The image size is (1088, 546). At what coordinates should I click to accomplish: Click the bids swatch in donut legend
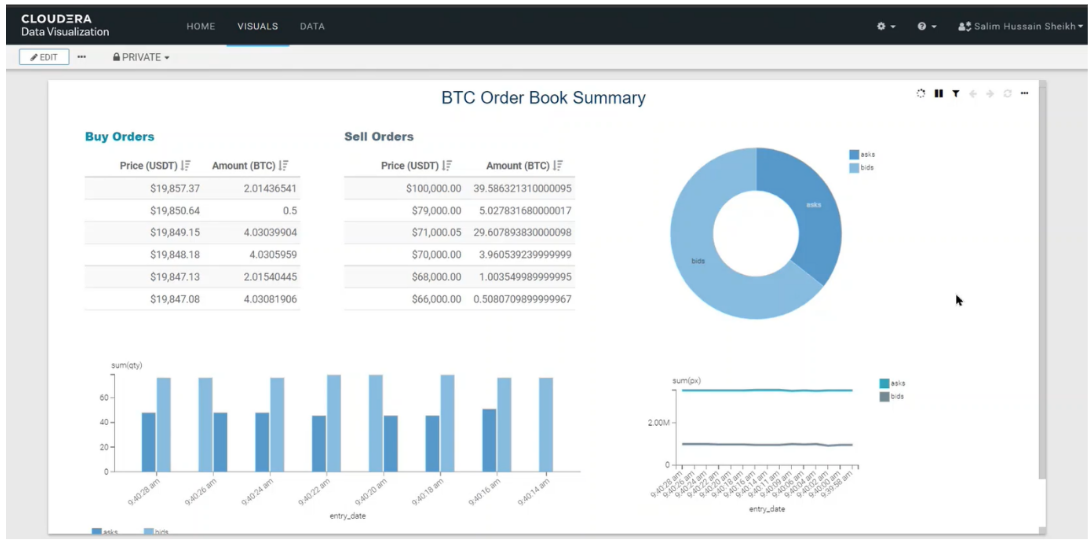pyautogui.click(x=853, y=168)
